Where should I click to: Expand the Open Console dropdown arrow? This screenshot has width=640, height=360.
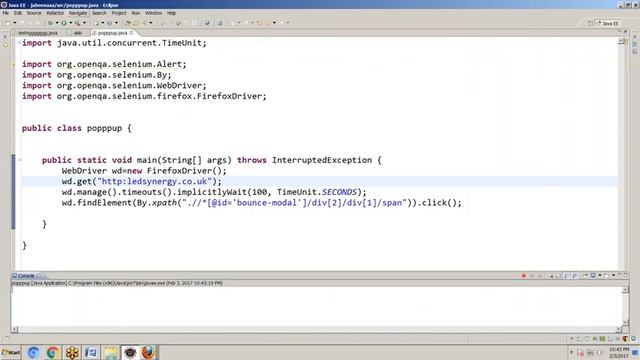pos(613,276)
